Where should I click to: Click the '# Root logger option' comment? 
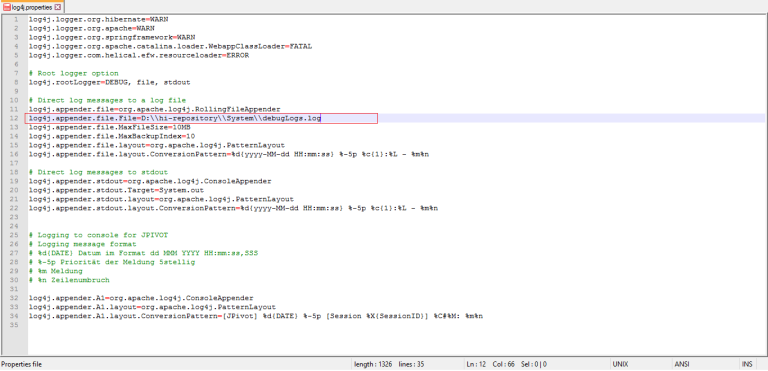(x=73, y=74)
